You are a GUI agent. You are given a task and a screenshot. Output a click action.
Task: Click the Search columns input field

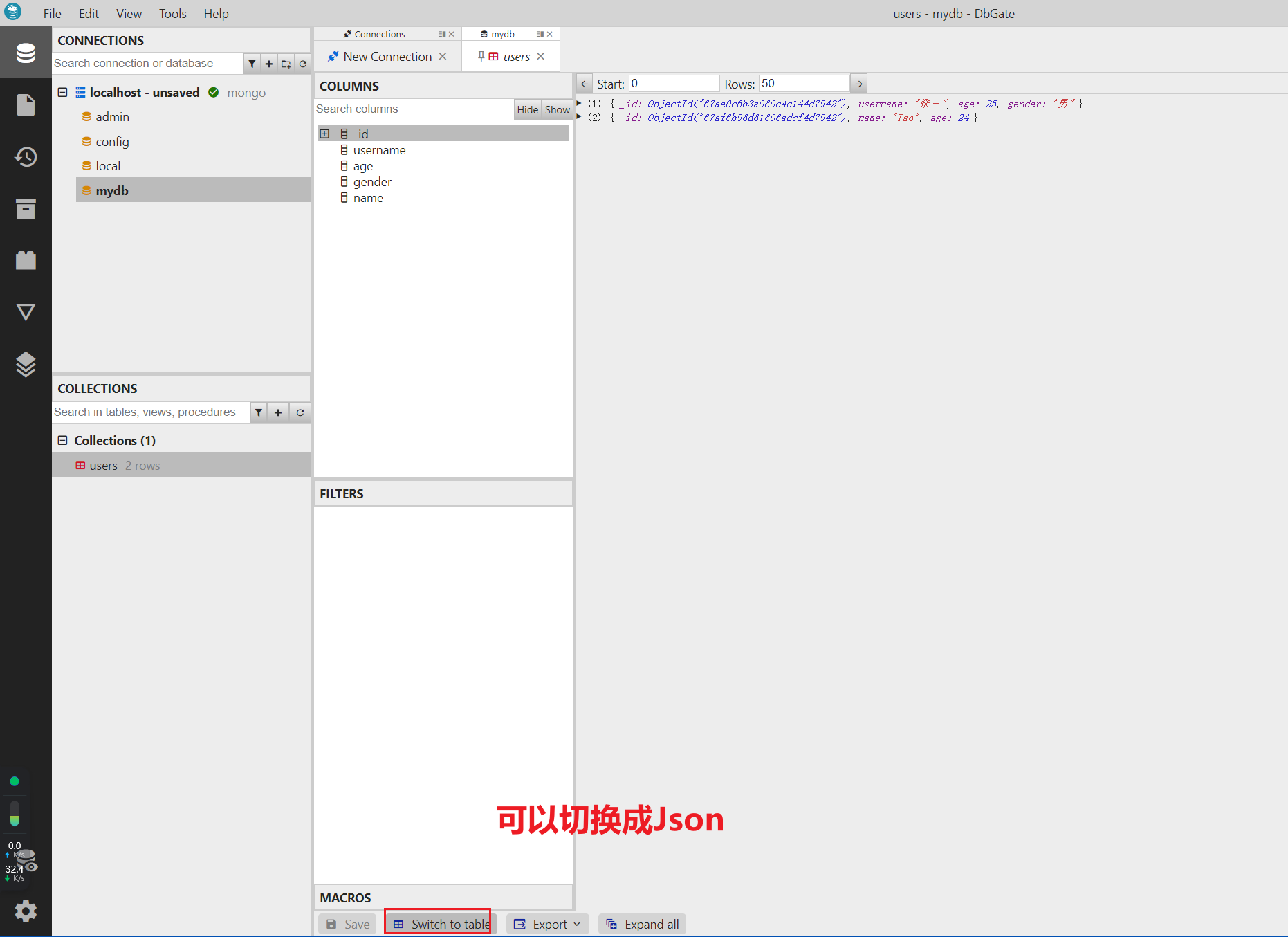pyautogui.click(x=413, y=109)
